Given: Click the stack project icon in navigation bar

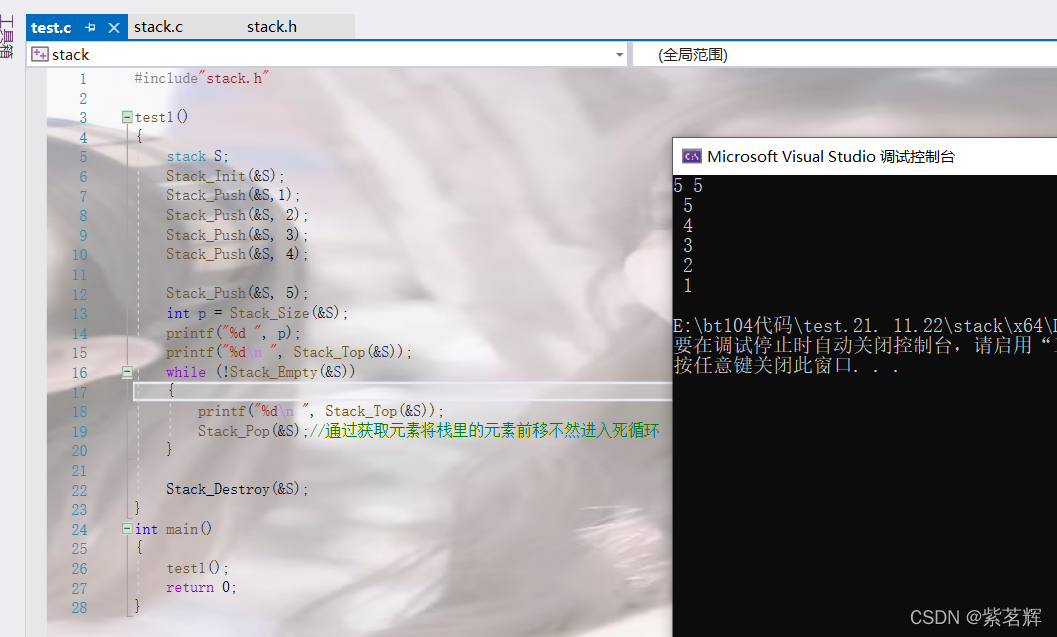Looking at the screenshot, I should tap(40, 54).
